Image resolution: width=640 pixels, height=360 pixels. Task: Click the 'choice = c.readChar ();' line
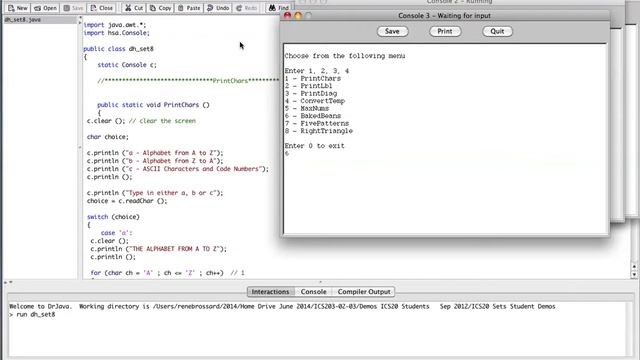[x=127, y=201]
